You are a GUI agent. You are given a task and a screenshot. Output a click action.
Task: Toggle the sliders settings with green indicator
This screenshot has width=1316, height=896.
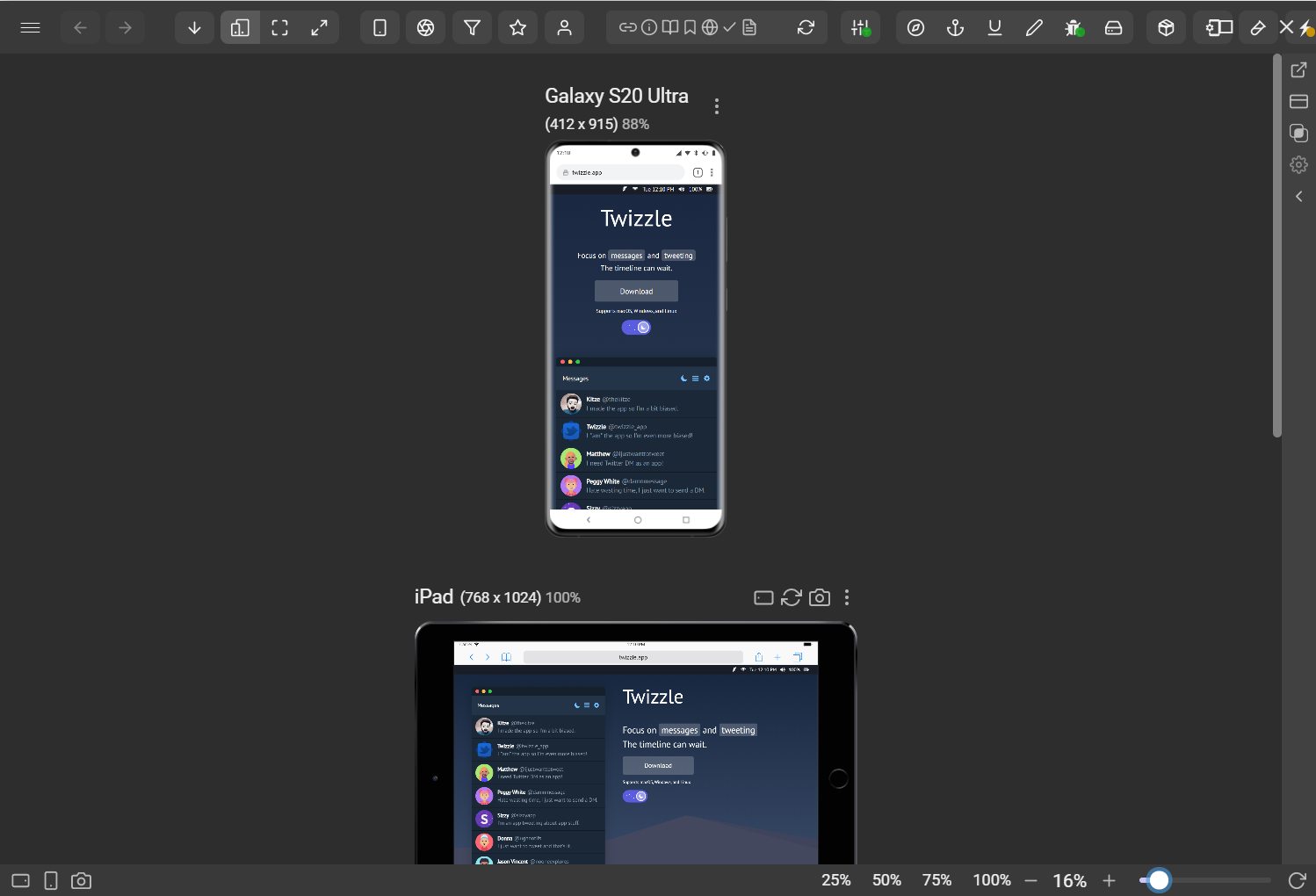coord(860,27)
